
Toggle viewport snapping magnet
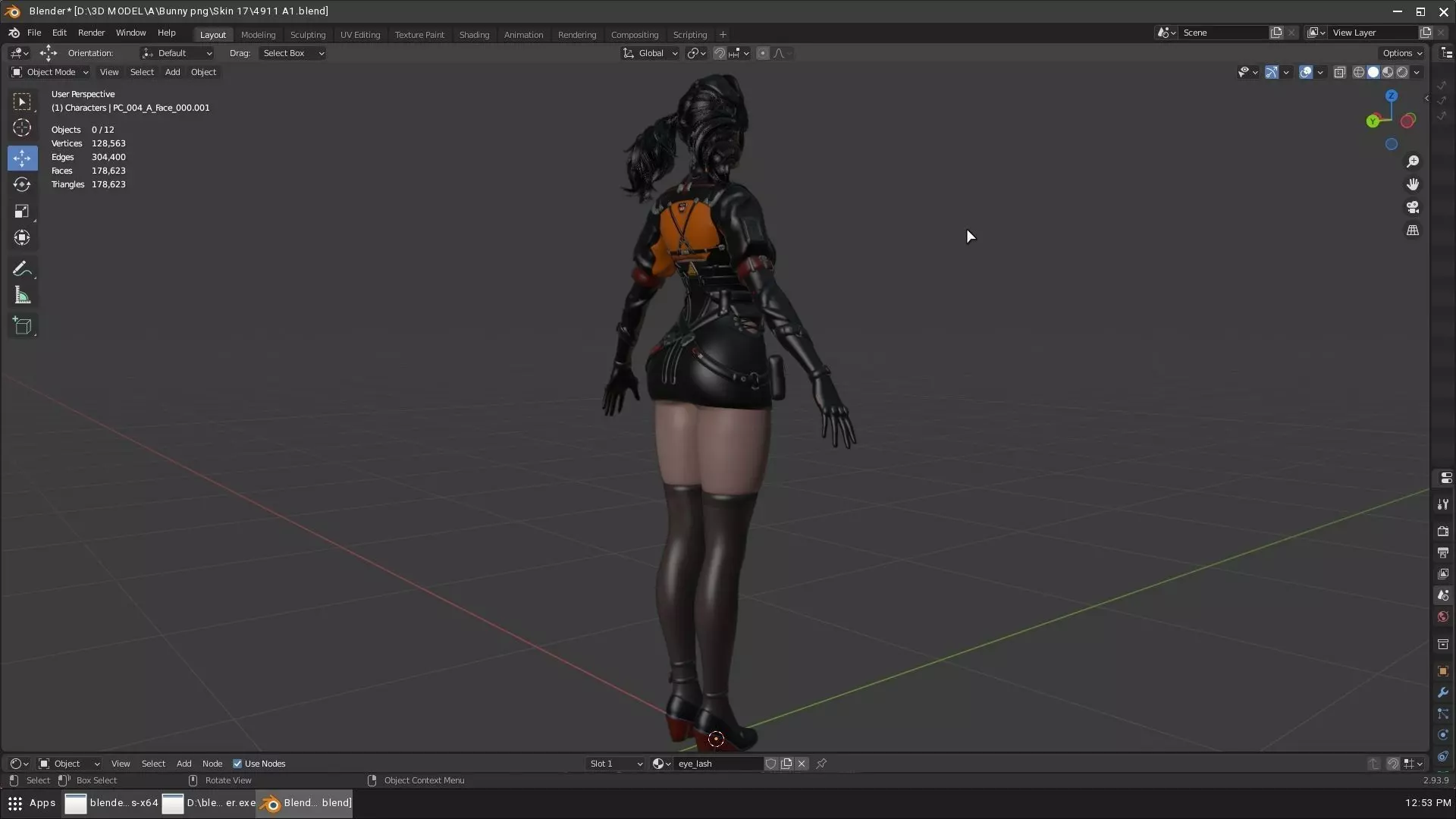pos(720,53)
